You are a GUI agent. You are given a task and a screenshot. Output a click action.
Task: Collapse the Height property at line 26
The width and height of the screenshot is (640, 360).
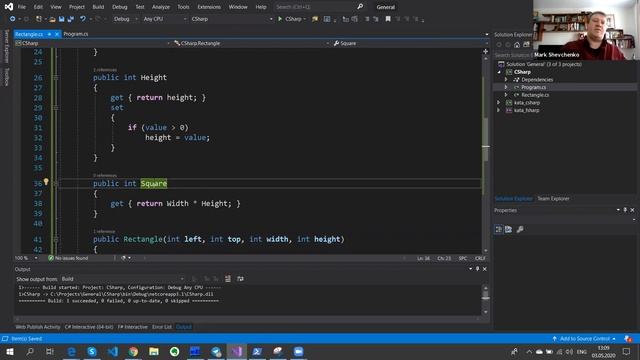tap(56, 78)
